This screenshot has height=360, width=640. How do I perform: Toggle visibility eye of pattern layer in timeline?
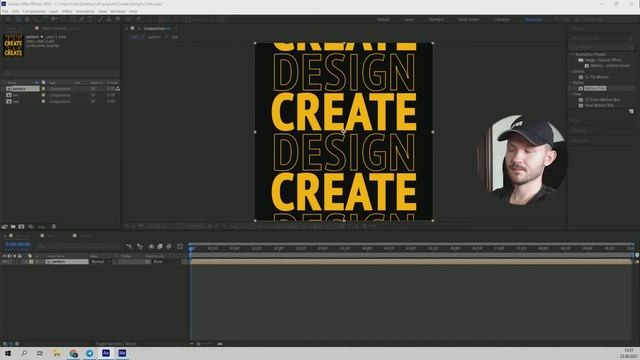point(4,262)
